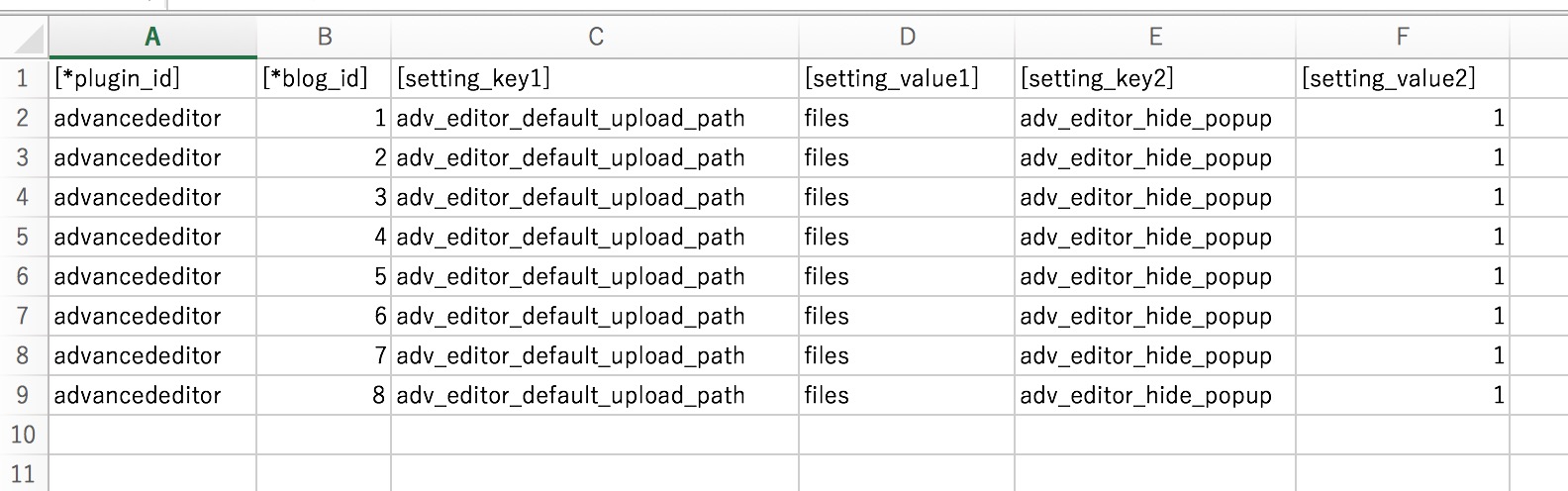Click the [*blog_id] cell

pos(324,78)
